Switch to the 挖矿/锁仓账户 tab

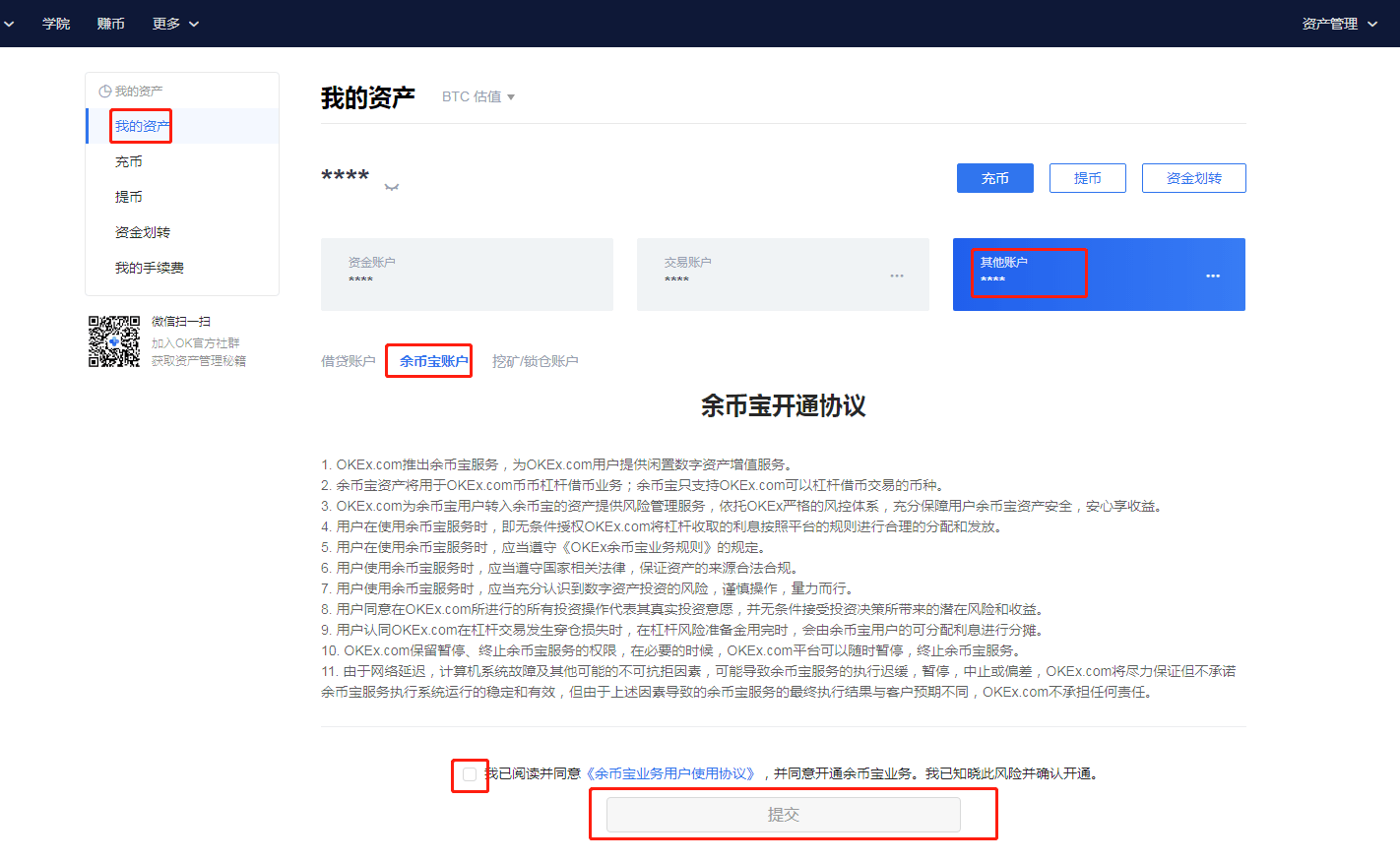[536, 361]
